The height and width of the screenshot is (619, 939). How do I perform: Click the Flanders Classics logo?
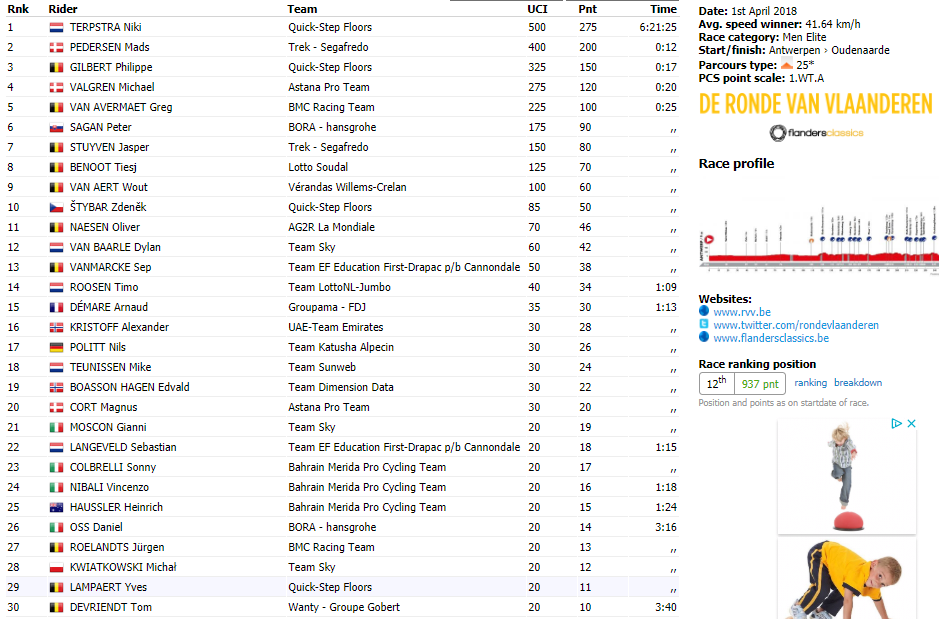pyautogui.click(x=816, y=133)
